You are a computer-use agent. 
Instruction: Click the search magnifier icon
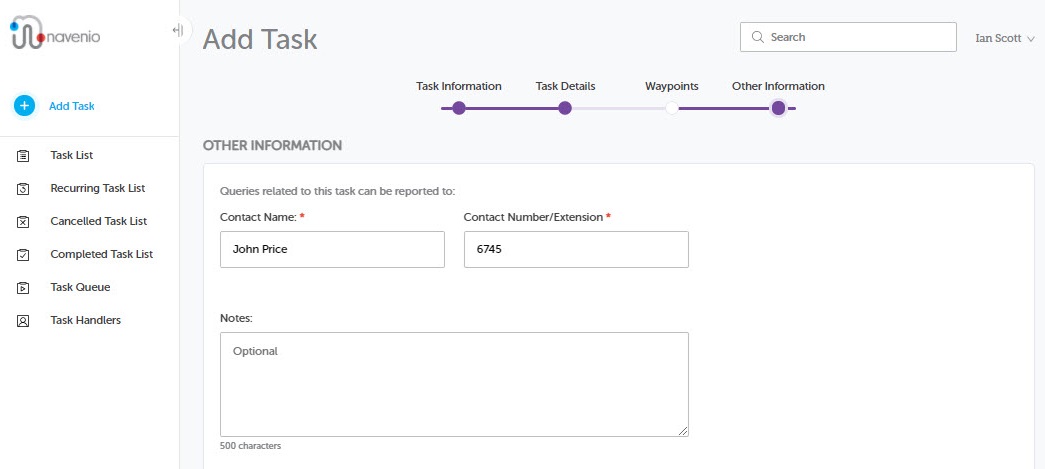pyautogui.click(x=757, y=37)
